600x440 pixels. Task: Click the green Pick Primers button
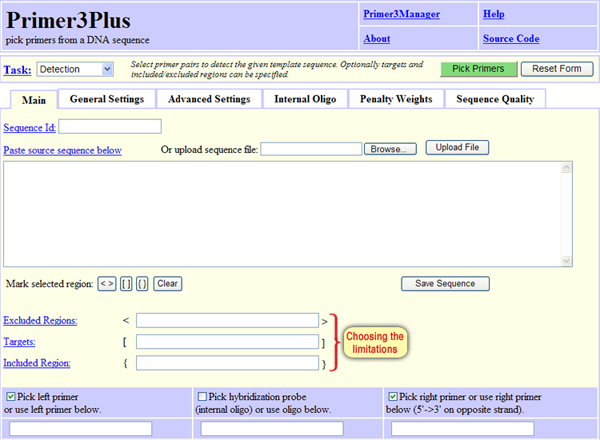(479, 69)
